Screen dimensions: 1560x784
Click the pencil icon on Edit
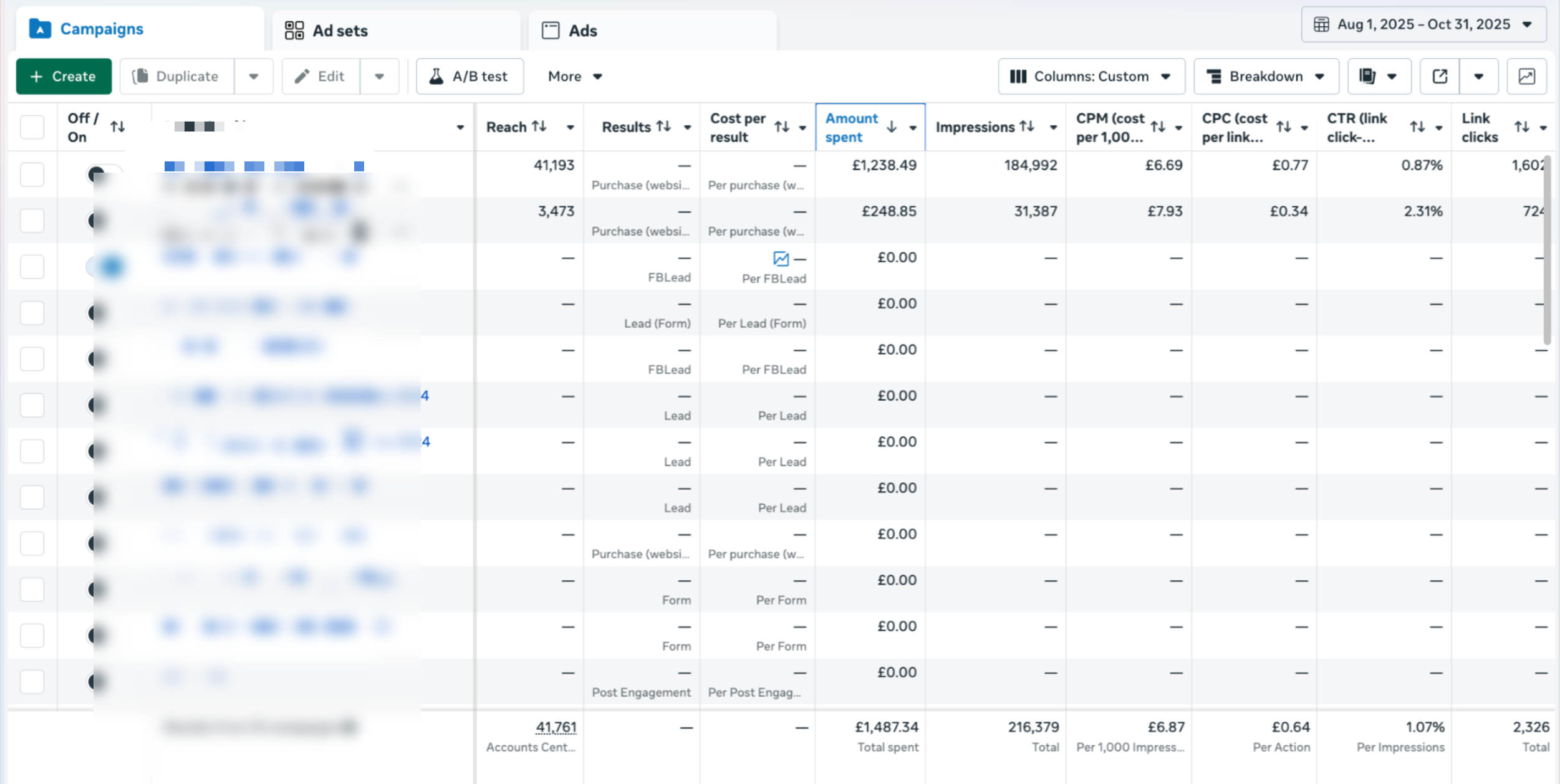302,76
